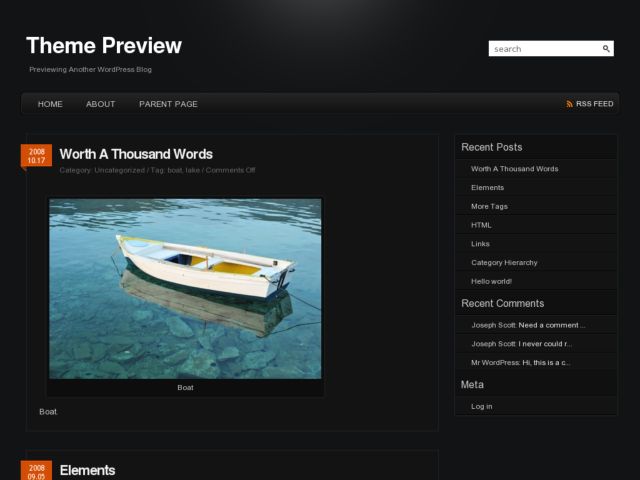Click the Recent Posts heading
The image size is (640, 480).
tap(491, 147)
